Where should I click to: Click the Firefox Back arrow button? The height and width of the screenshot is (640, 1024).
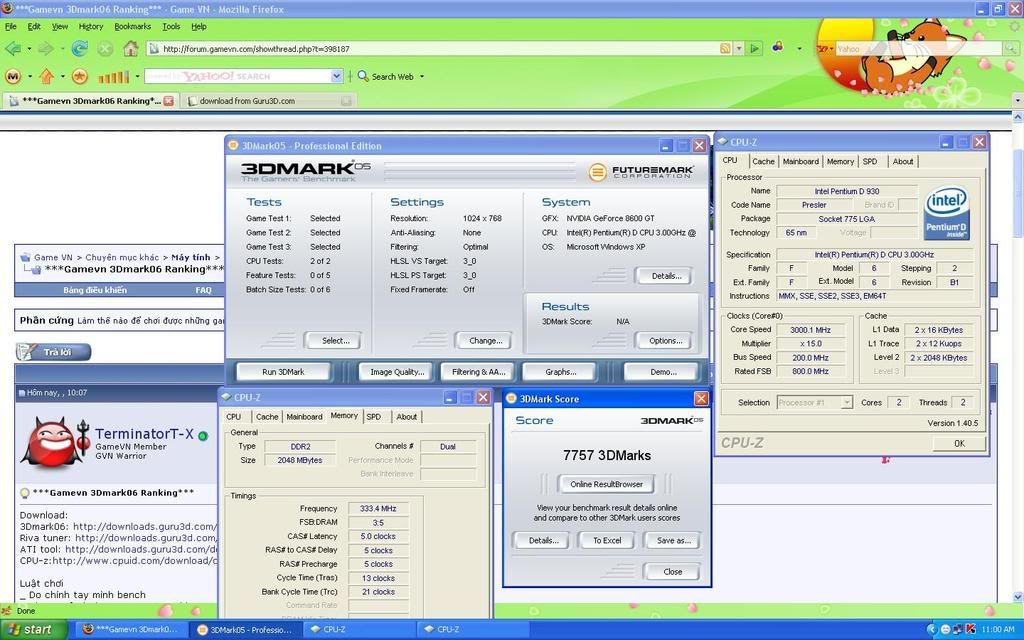point(12,48)
